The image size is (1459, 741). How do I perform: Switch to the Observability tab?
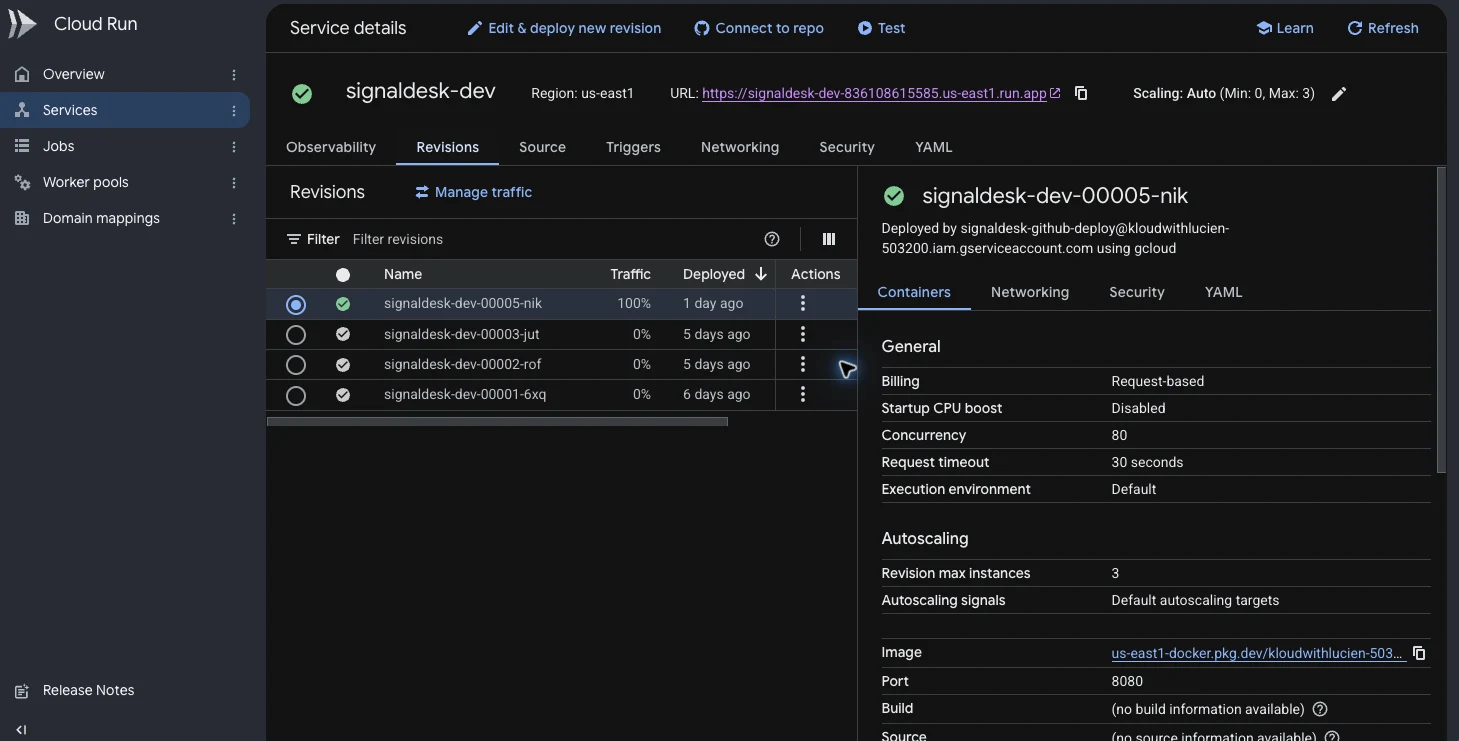click(331, 147)
